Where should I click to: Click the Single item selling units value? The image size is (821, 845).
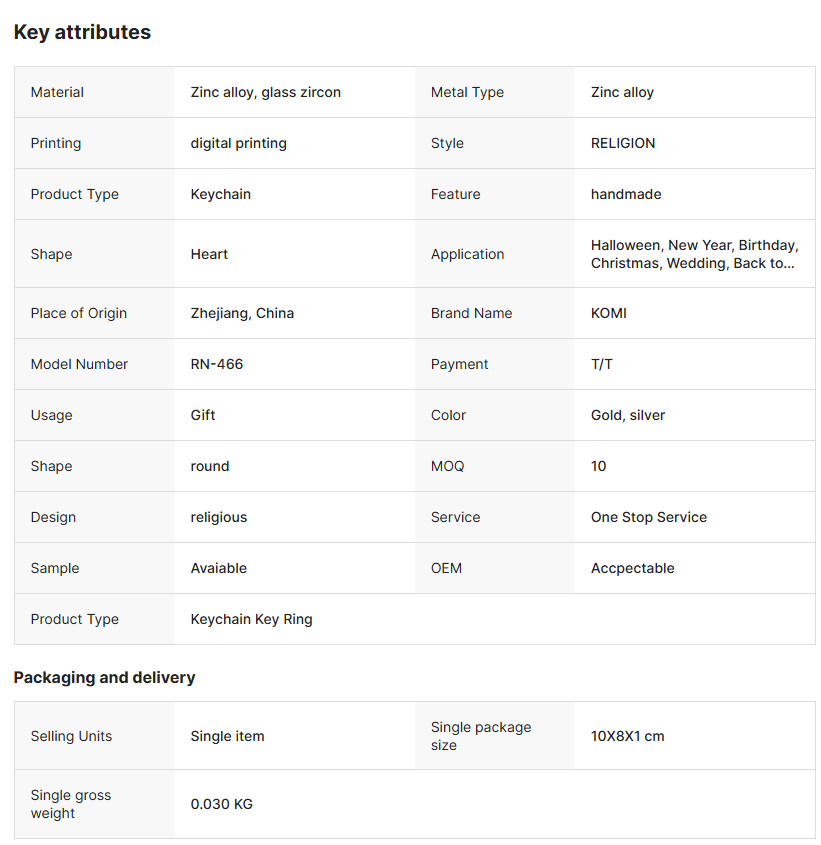point(227,736)
